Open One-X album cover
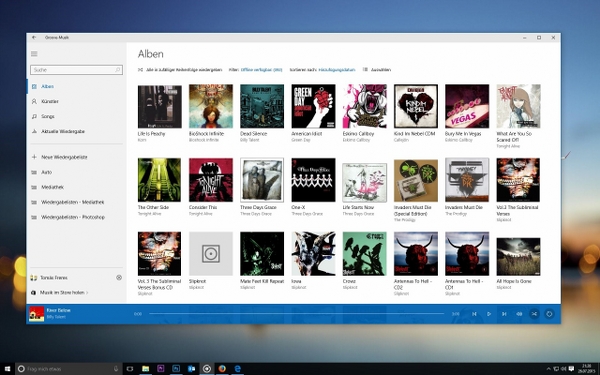Image resolution: width=600 pixels, height=375 pixels. 313,180
